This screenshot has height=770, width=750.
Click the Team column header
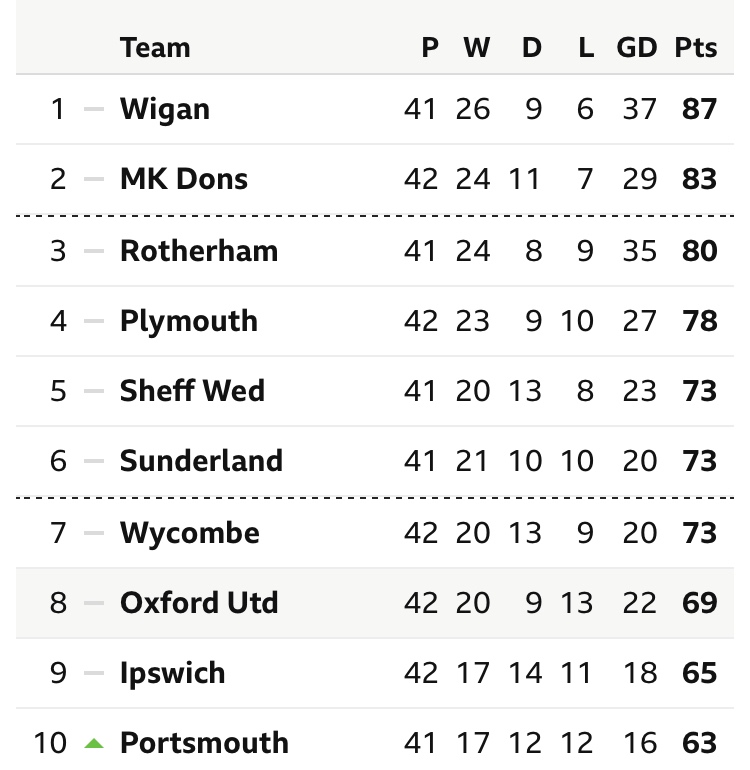(155, 47)
